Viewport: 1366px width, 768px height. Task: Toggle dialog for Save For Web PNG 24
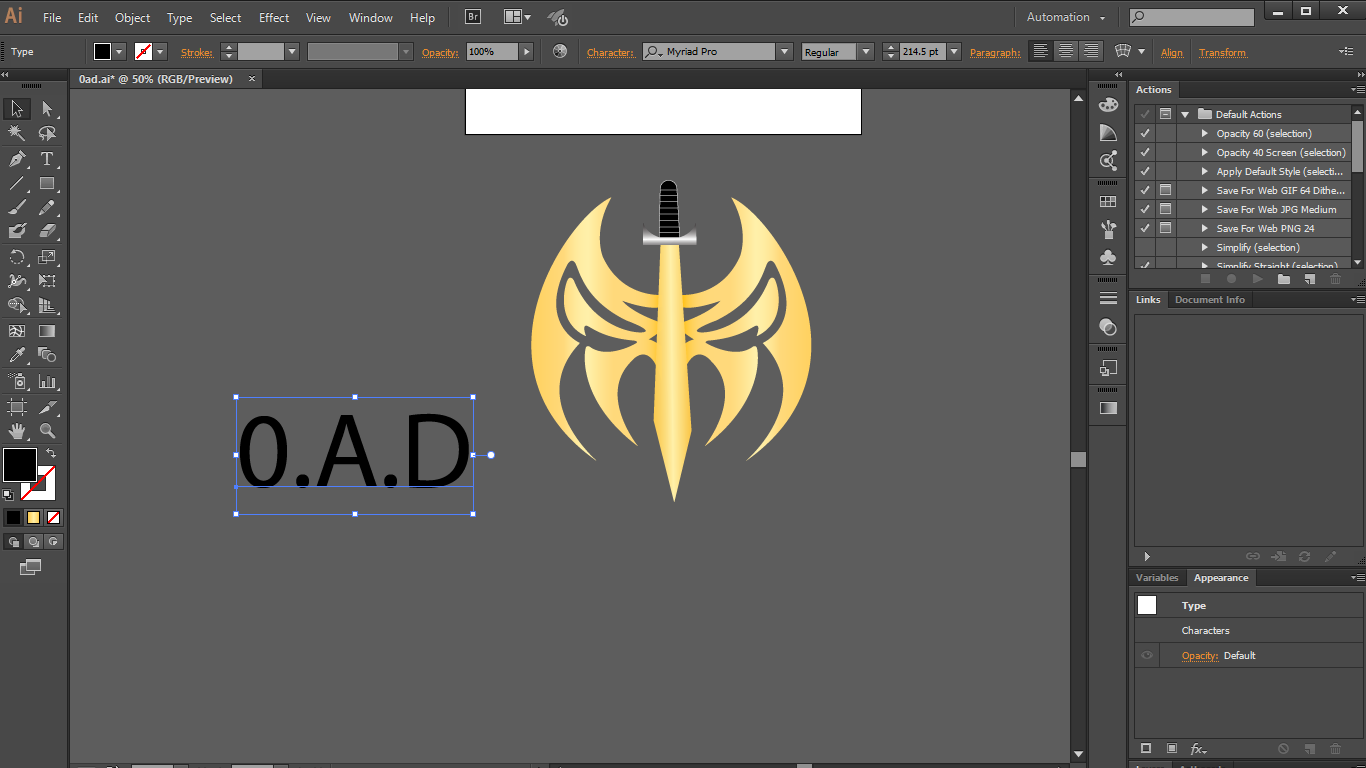click(1165, 229)
